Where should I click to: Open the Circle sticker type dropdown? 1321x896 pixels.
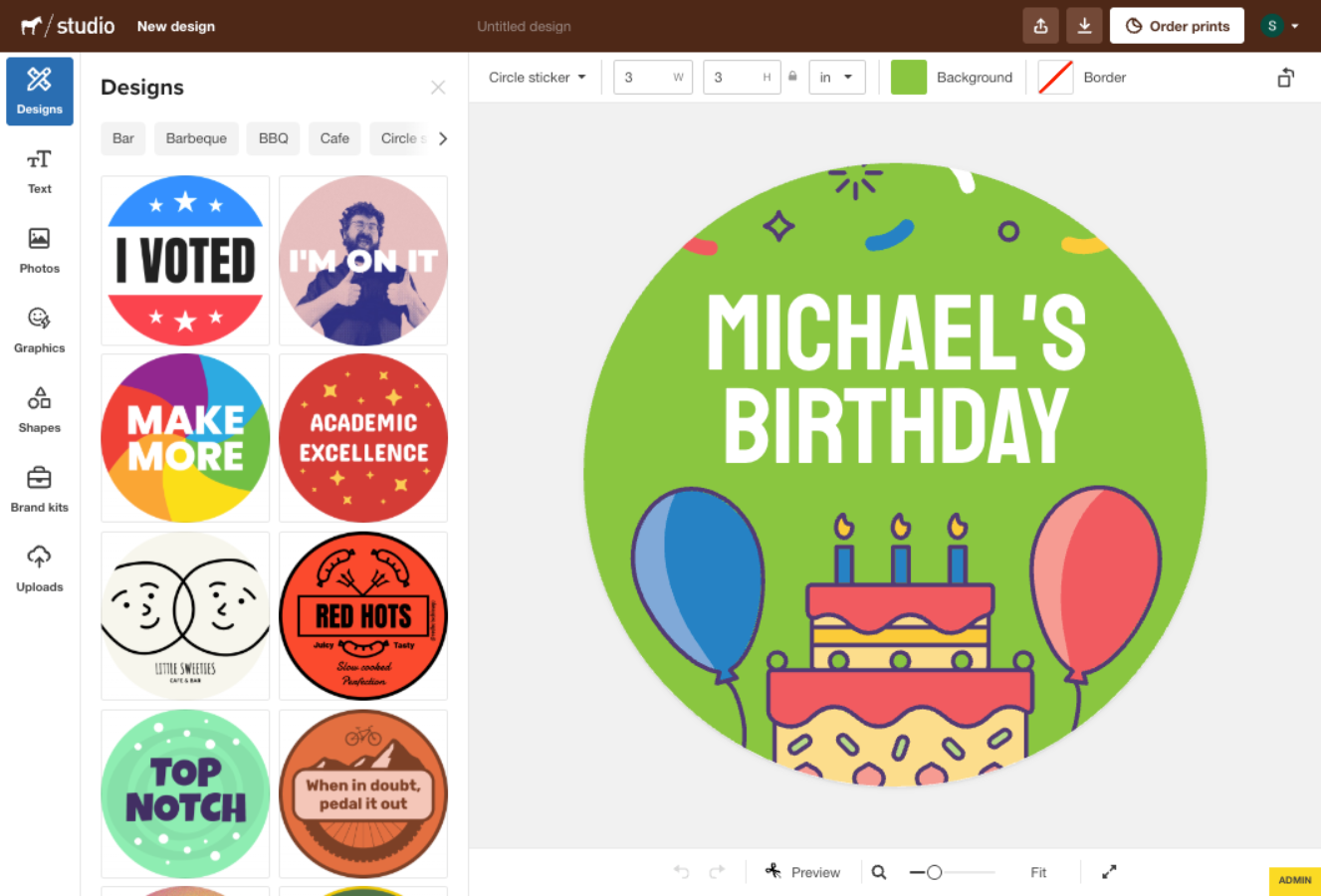(536, 77)
